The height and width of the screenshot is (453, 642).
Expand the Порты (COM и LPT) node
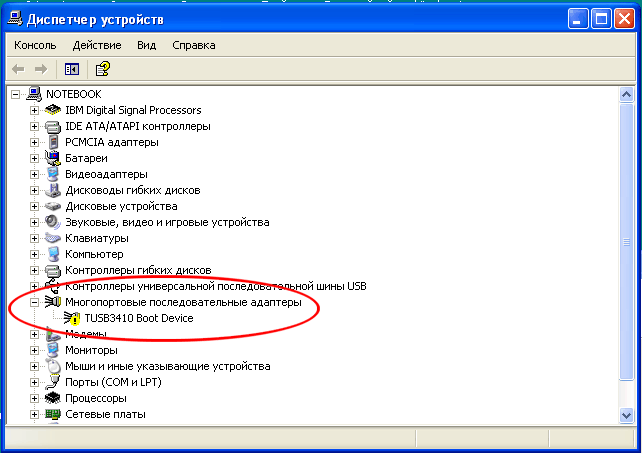[34, 383]
